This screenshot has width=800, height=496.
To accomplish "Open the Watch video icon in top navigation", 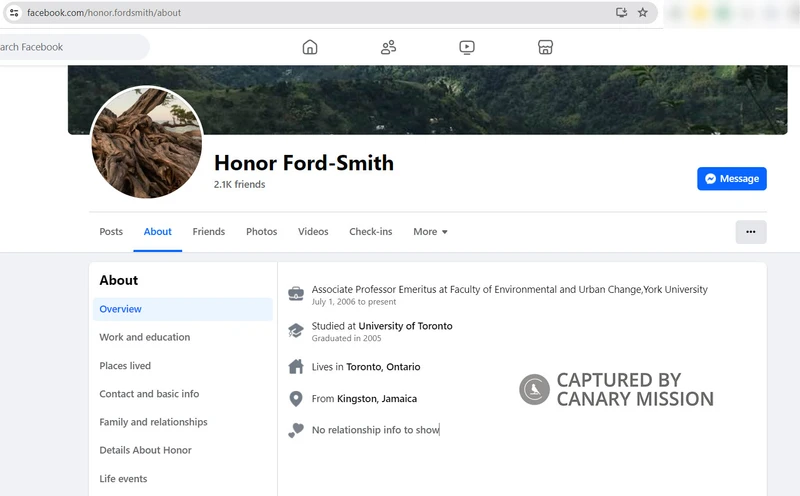I will point(467,47).
